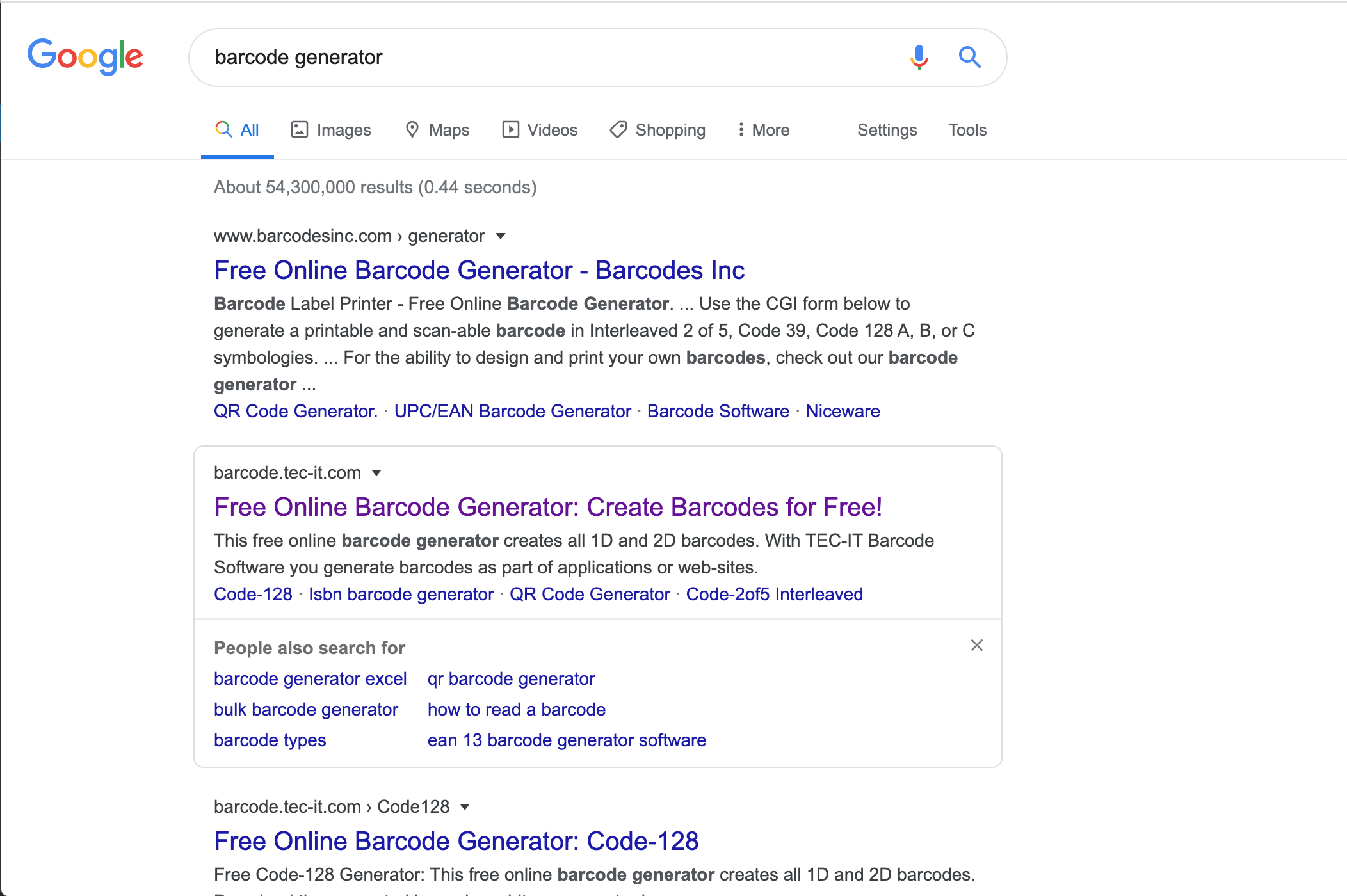Select the All results tab
Image resolution: width=1347 pixels, height=896 pixels.
tap(237, 130)
